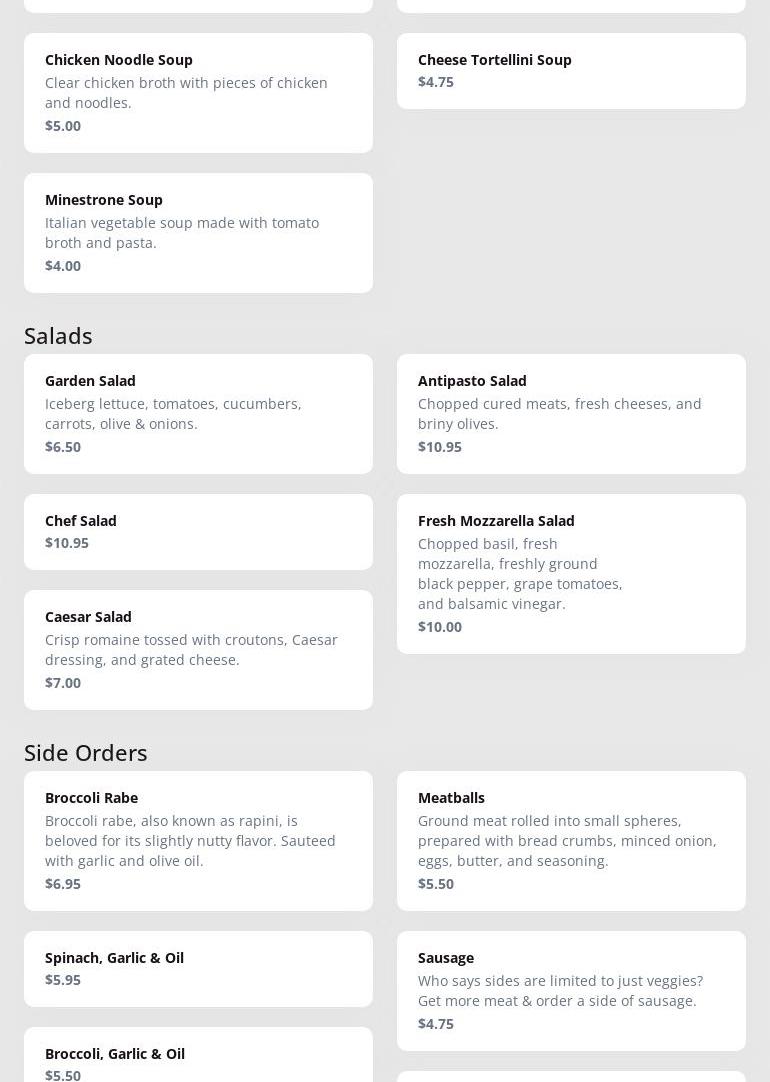Screen dimensions: 770x1082
Task: Select the Antipasto Salad item
Action: pyautogui.click(x=571, y=414)
